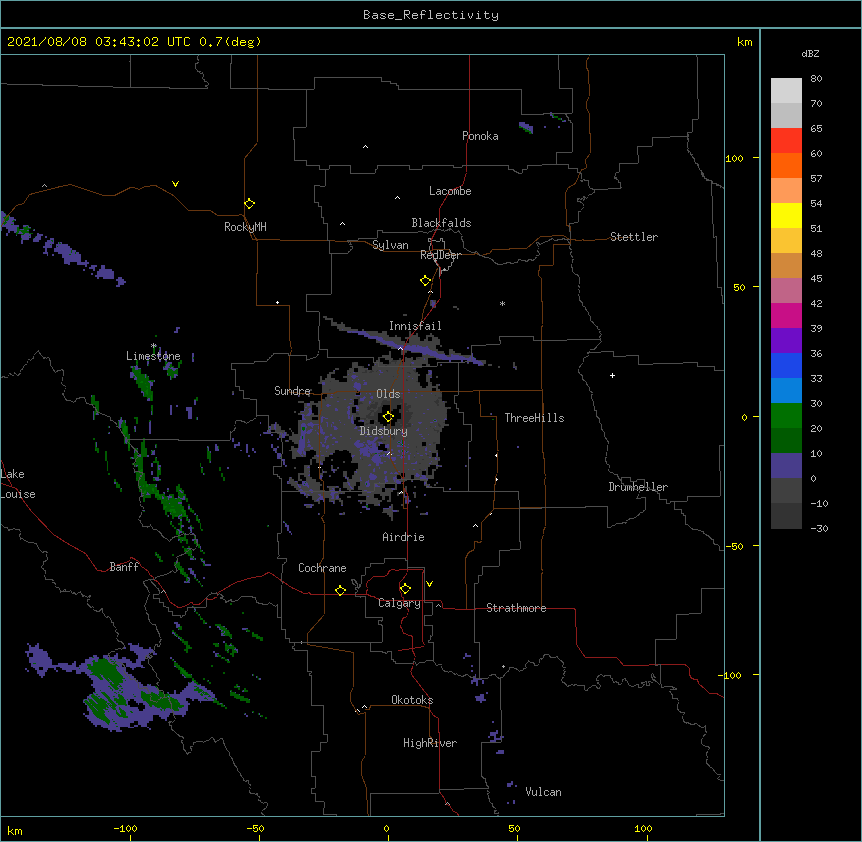The width and height of the screenshot is (862, 842).
Task: Select the magenta swatch in the legend
Action: pos(786,315)
